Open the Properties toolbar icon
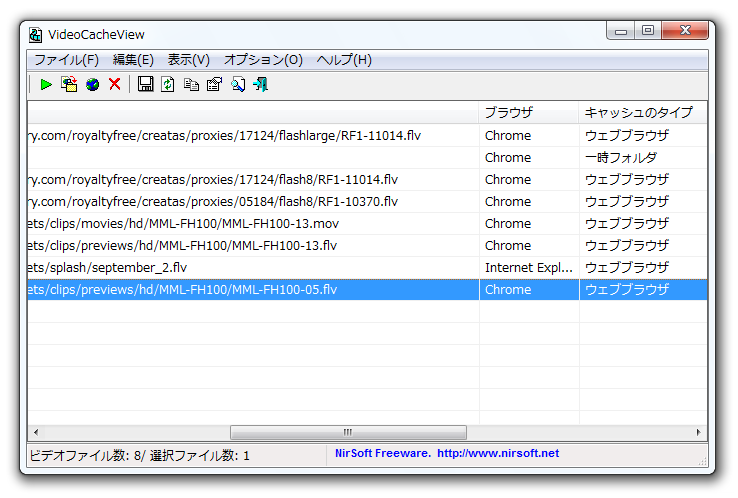Viewport: 738px width, 498px height. pyautogui.click(x=214, y=85)
